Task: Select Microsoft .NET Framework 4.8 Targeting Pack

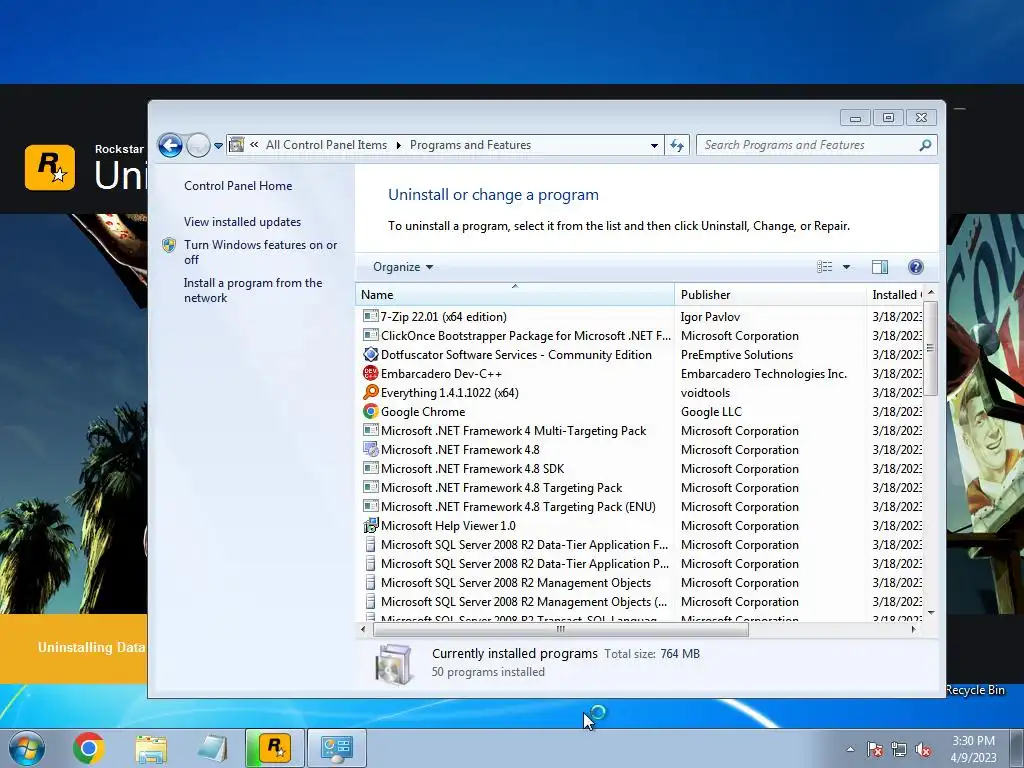Action: 640,488
